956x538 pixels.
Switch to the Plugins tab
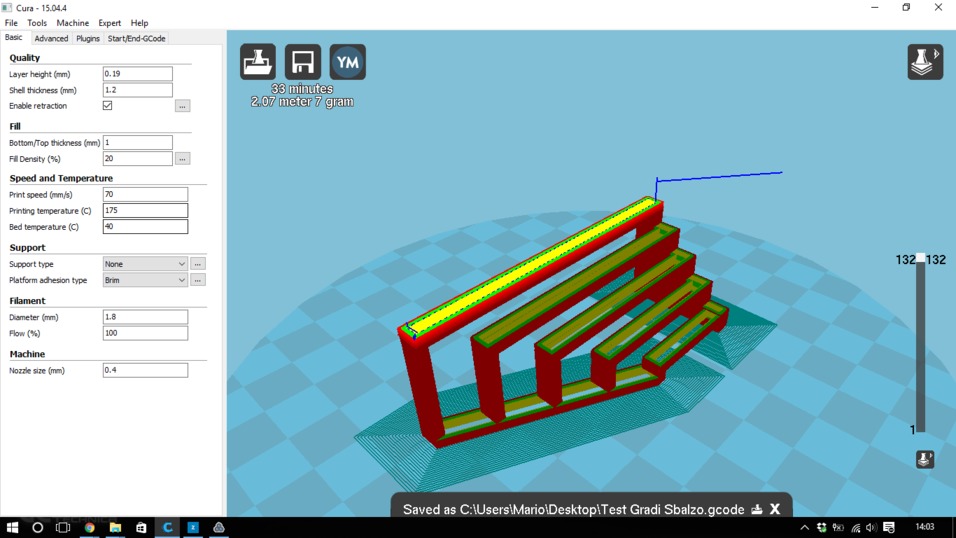88,38
